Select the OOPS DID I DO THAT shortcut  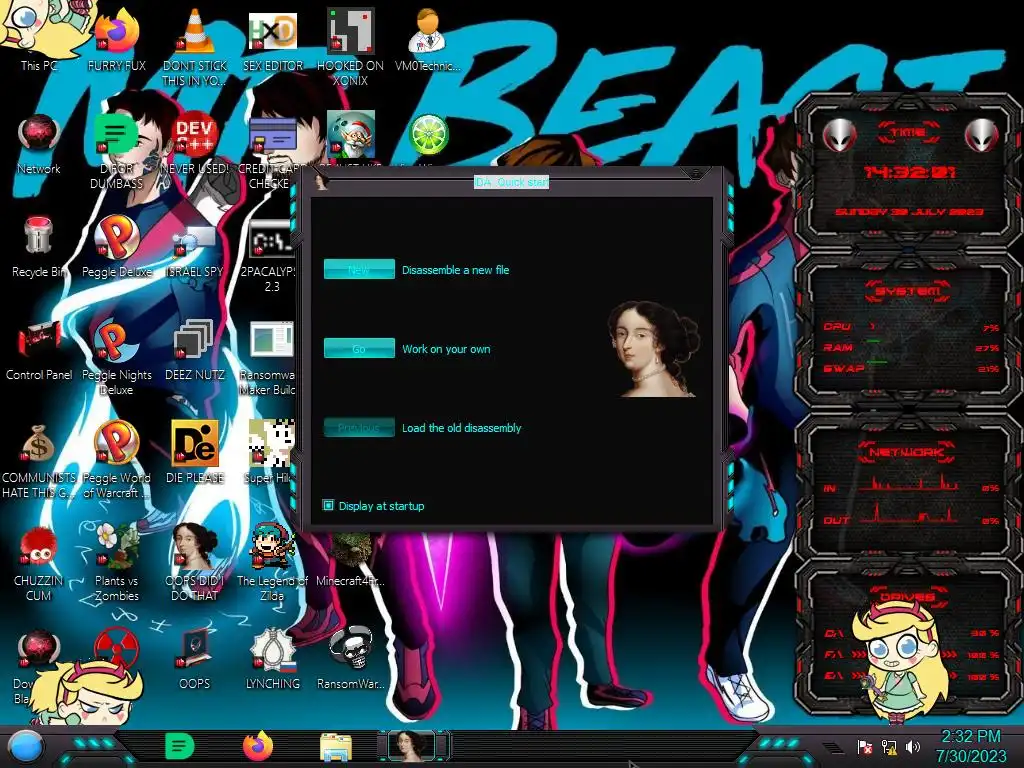(195, 562)
